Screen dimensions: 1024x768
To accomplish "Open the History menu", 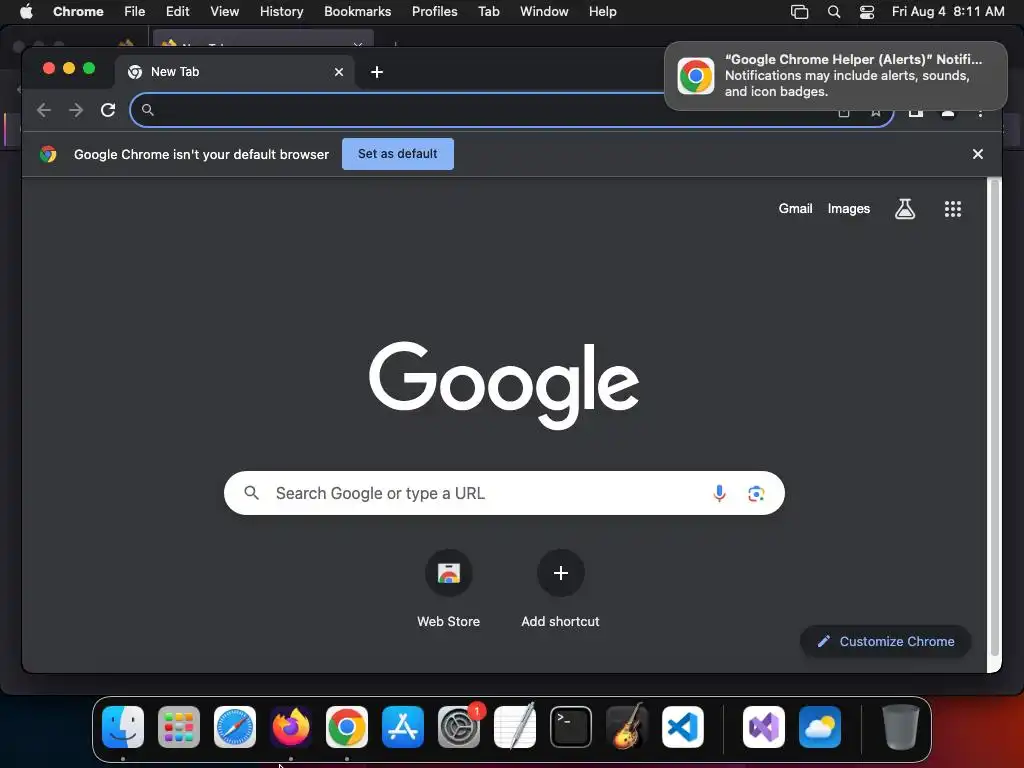I will click(x=281, y=12).
